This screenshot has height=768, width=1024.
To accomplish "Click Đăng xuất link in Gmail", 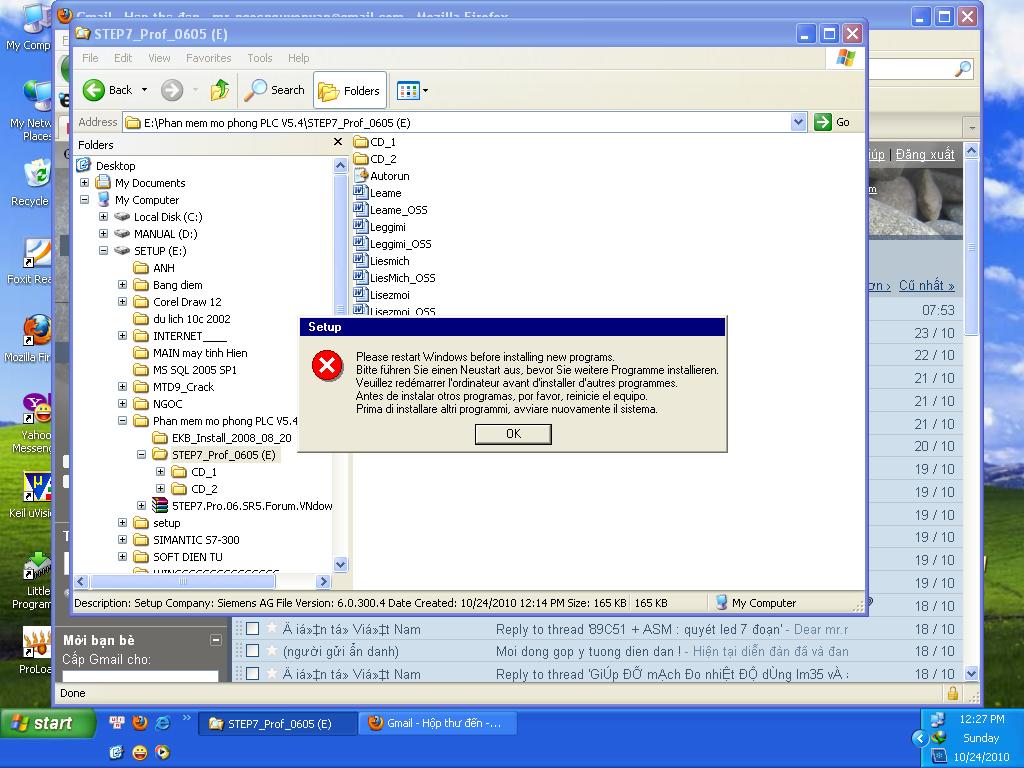I will click(925, 155).
